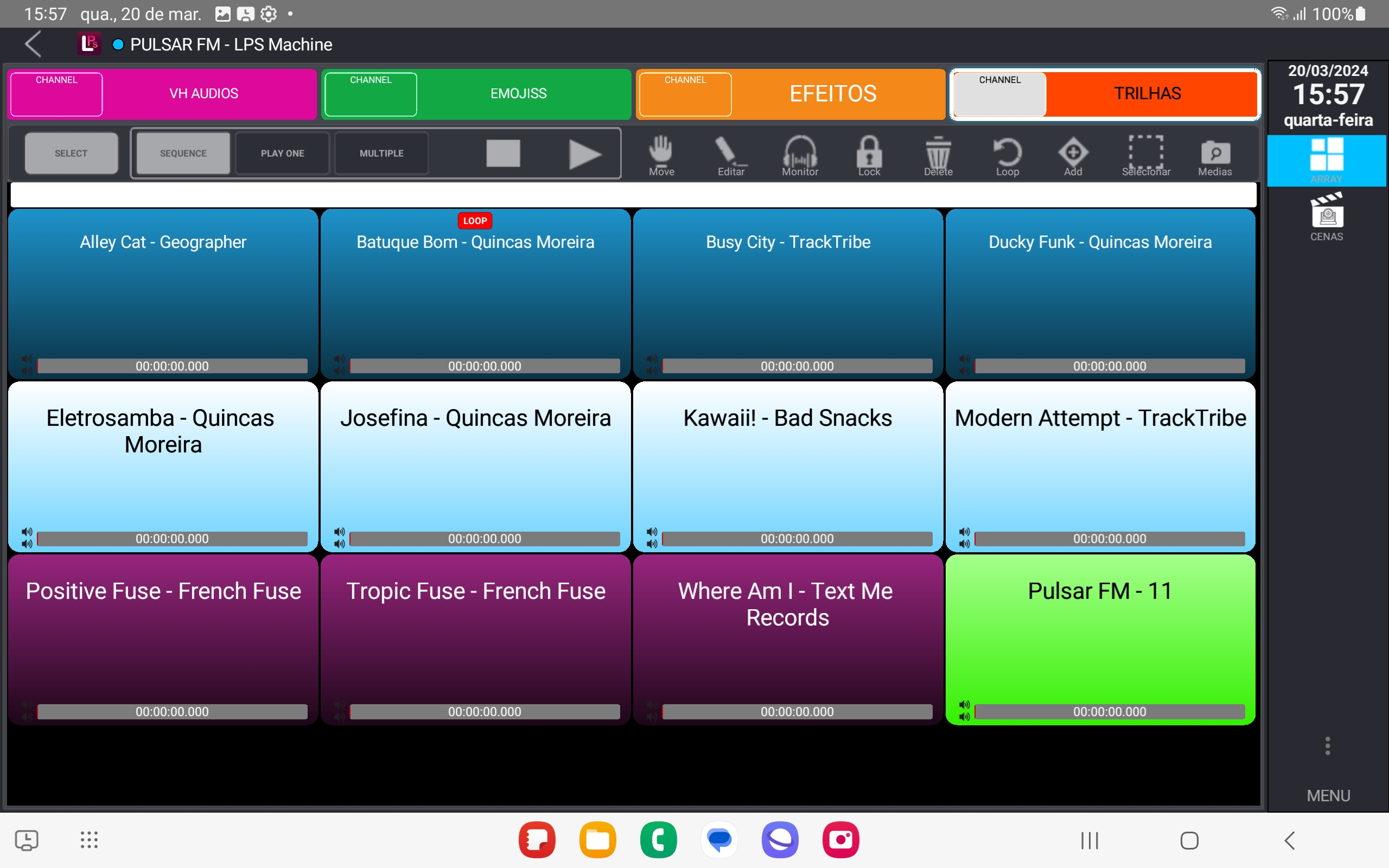Click the orange CHANNEL box of EFEITOS
Image resolution: width=1389 pixels, height=868 pixels.
pos(685,94)
